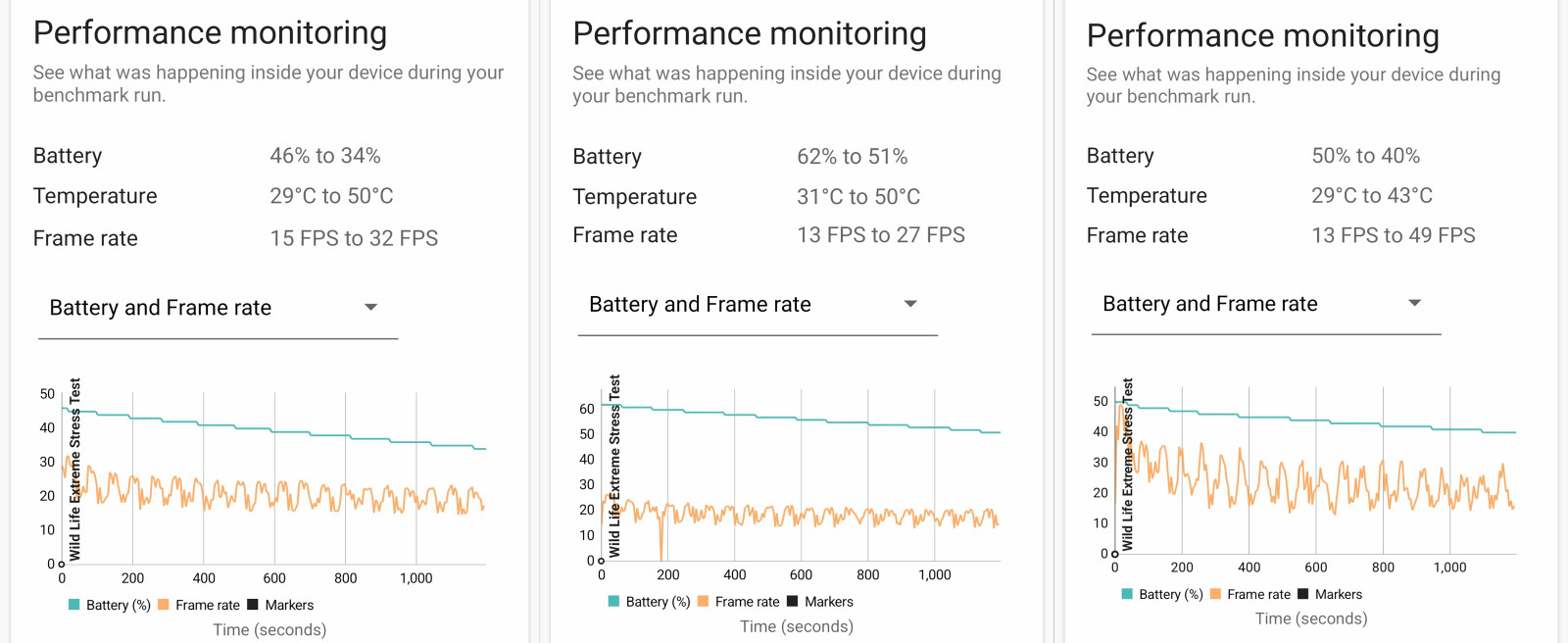Open the left panel's Battery and Frame rate dropdown

coord(216,308)
